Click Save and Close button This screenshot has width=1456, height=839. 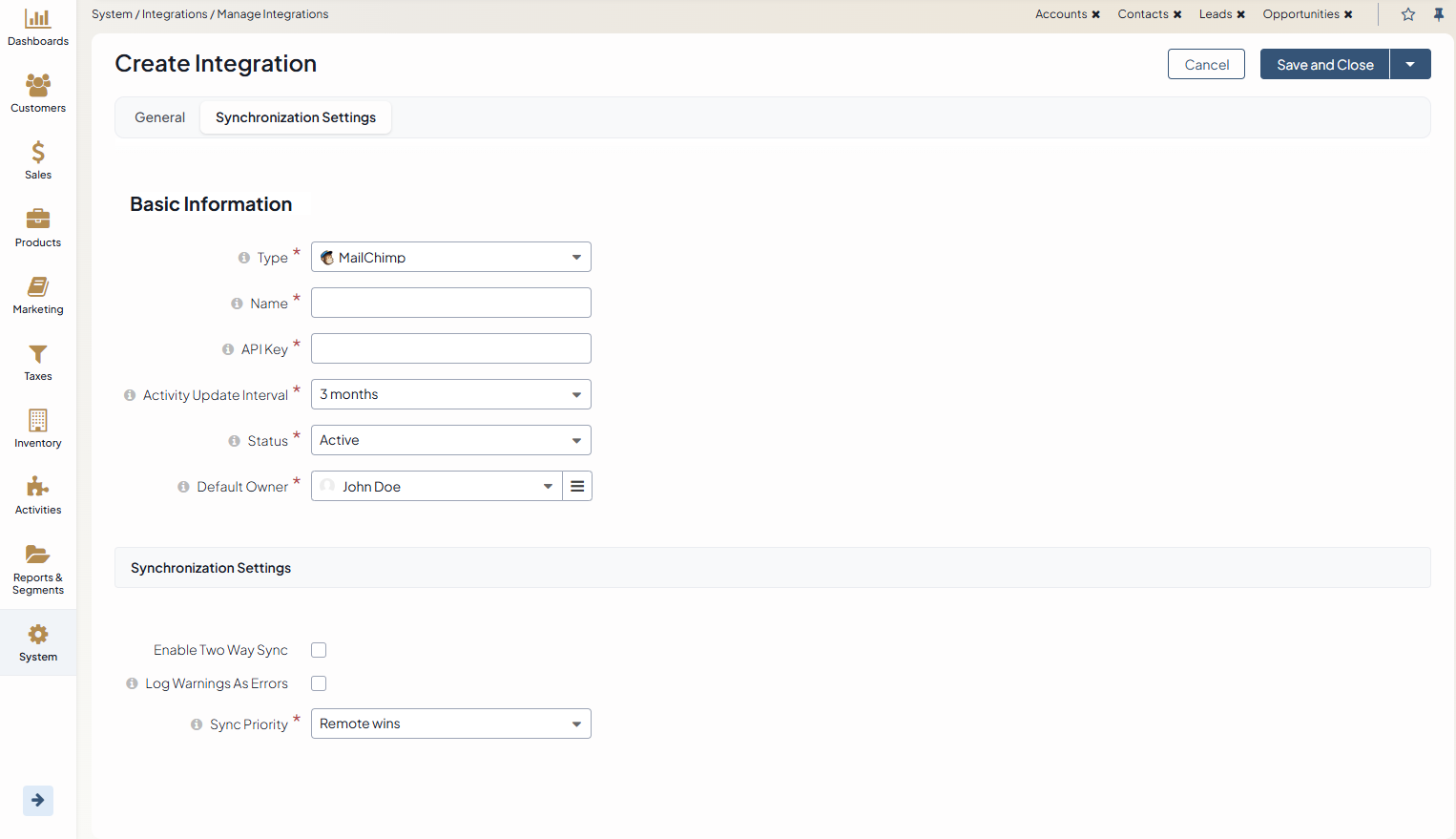coord(1324,64)
